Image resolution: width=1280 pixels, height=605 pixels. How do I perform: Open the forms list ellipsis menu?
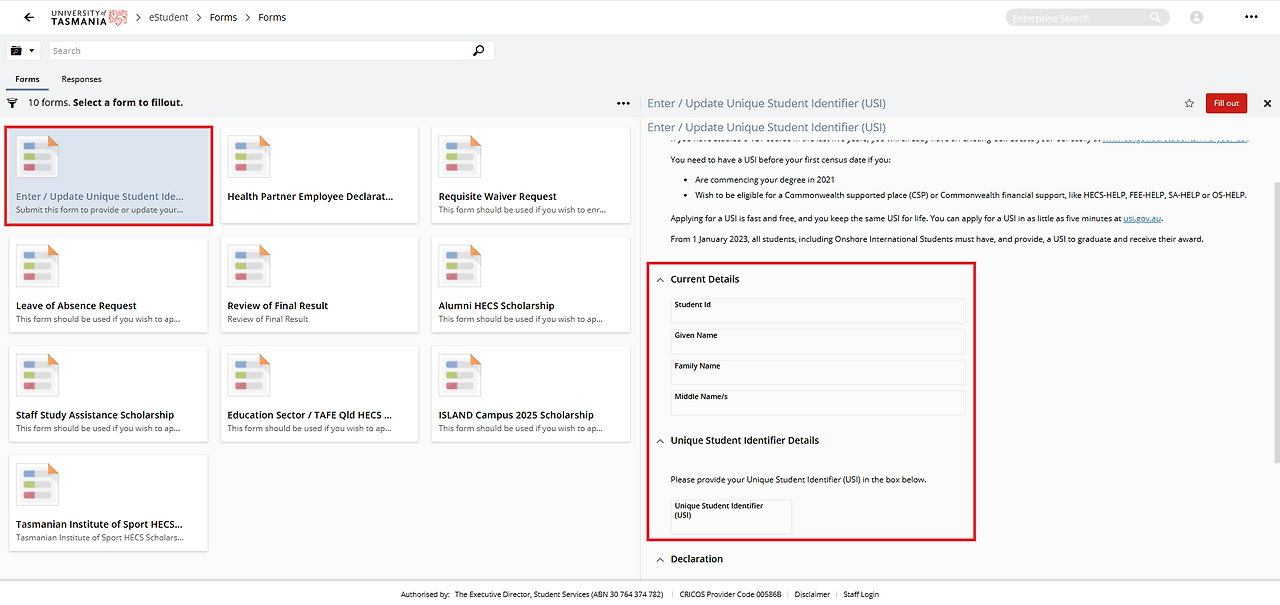click(623, 103)
